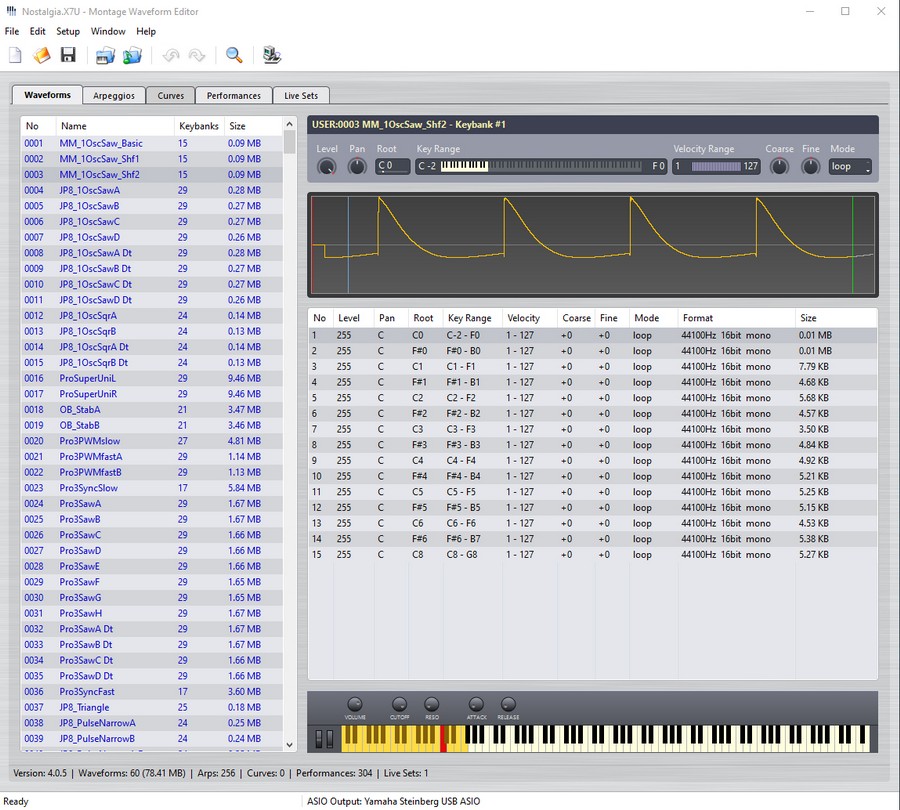This screenshot has width=900, height=810.
Task: Click the computer transfer toolbar icon
Action: point(271,55)
